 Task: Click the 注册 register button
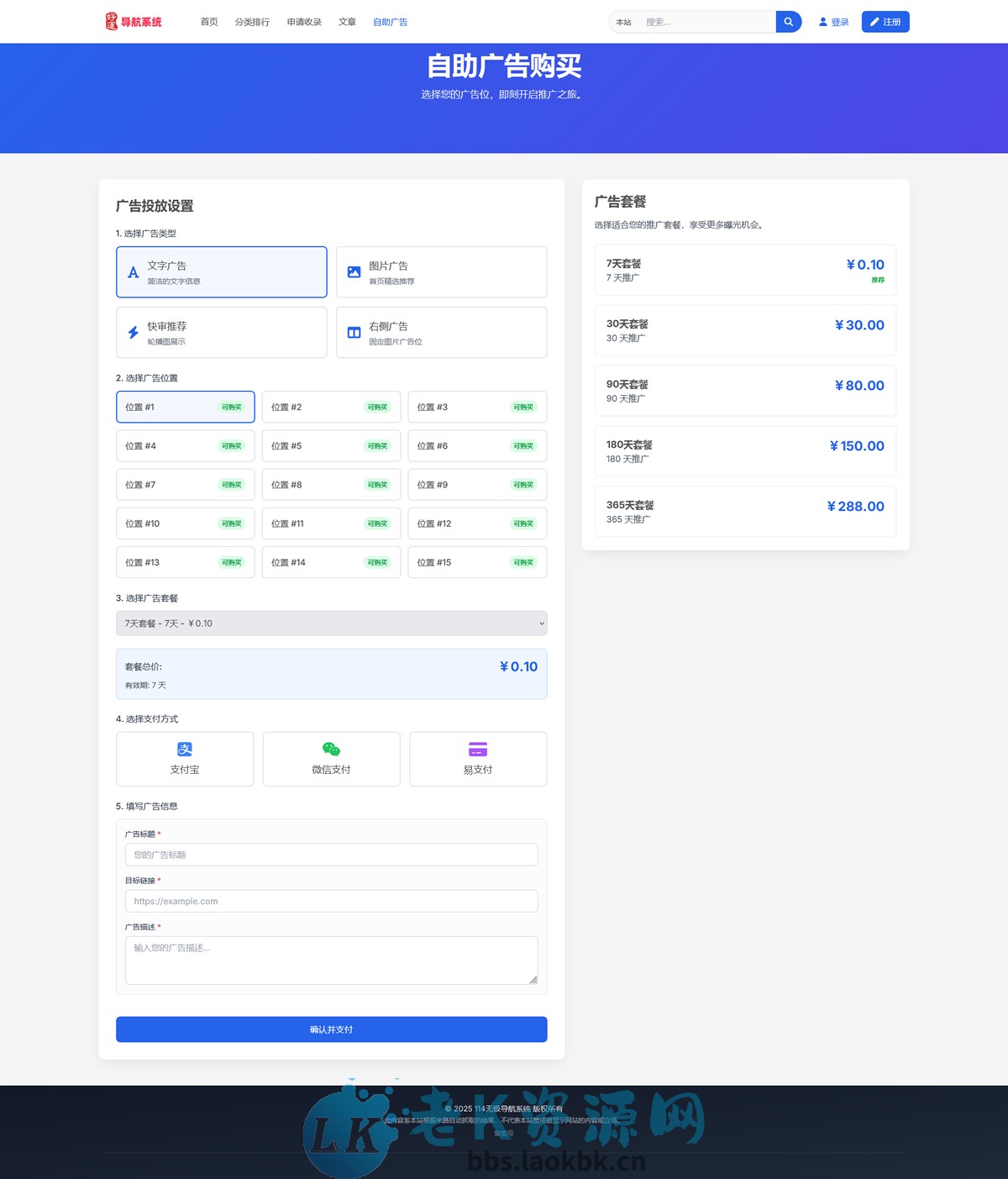[885, 22]
